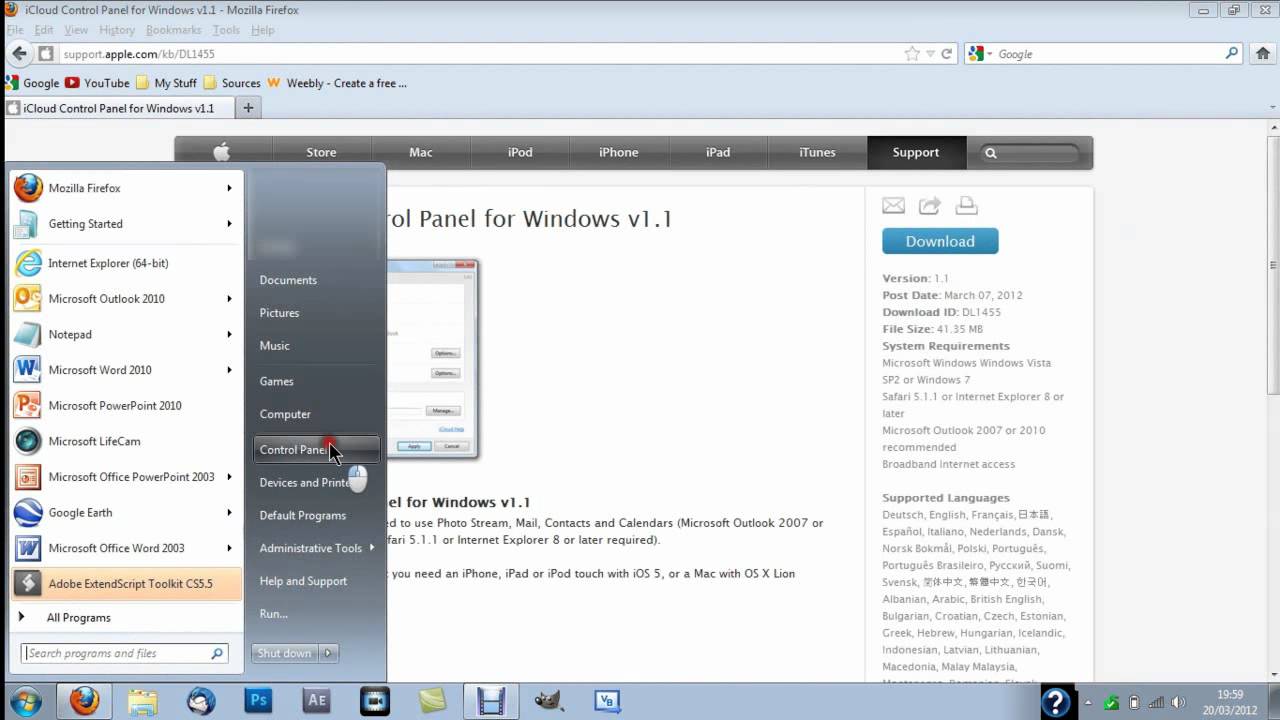
Task: Open the Bookmarks menu
Action: click(x=173, y=30)
